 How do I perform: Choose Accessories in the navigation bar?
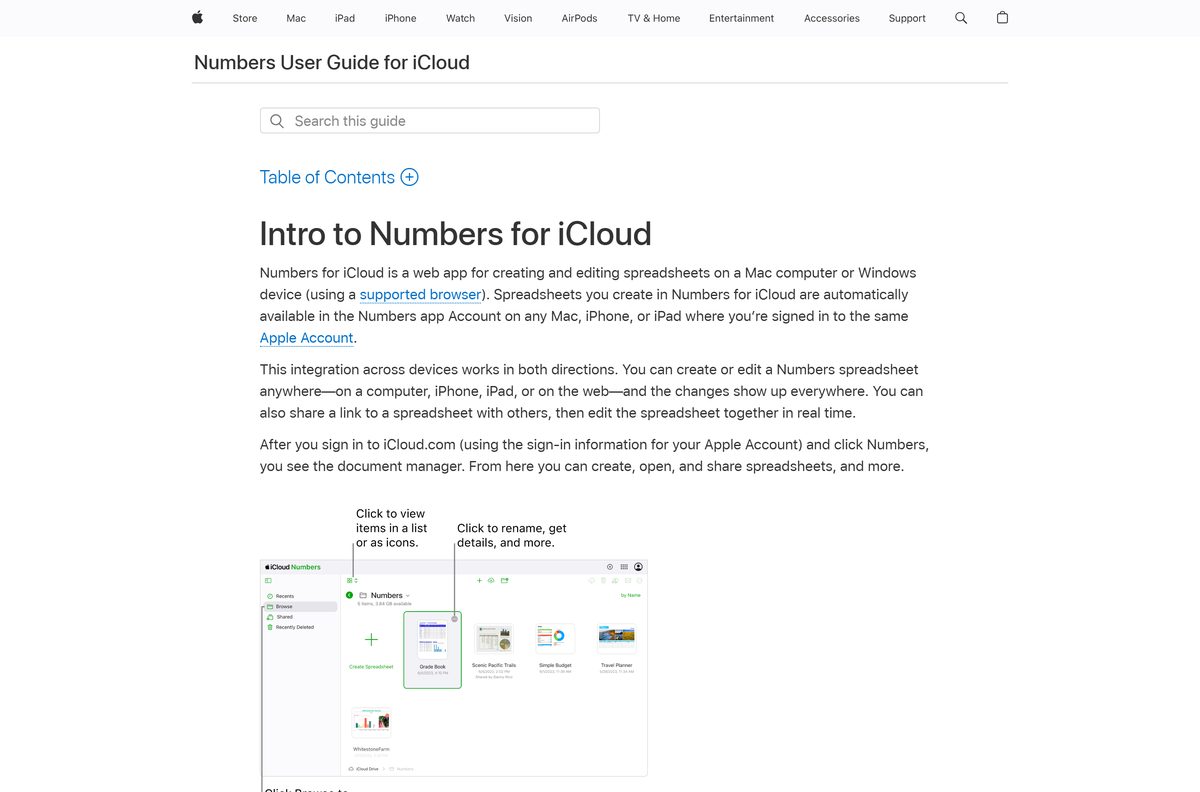[832, 18]
